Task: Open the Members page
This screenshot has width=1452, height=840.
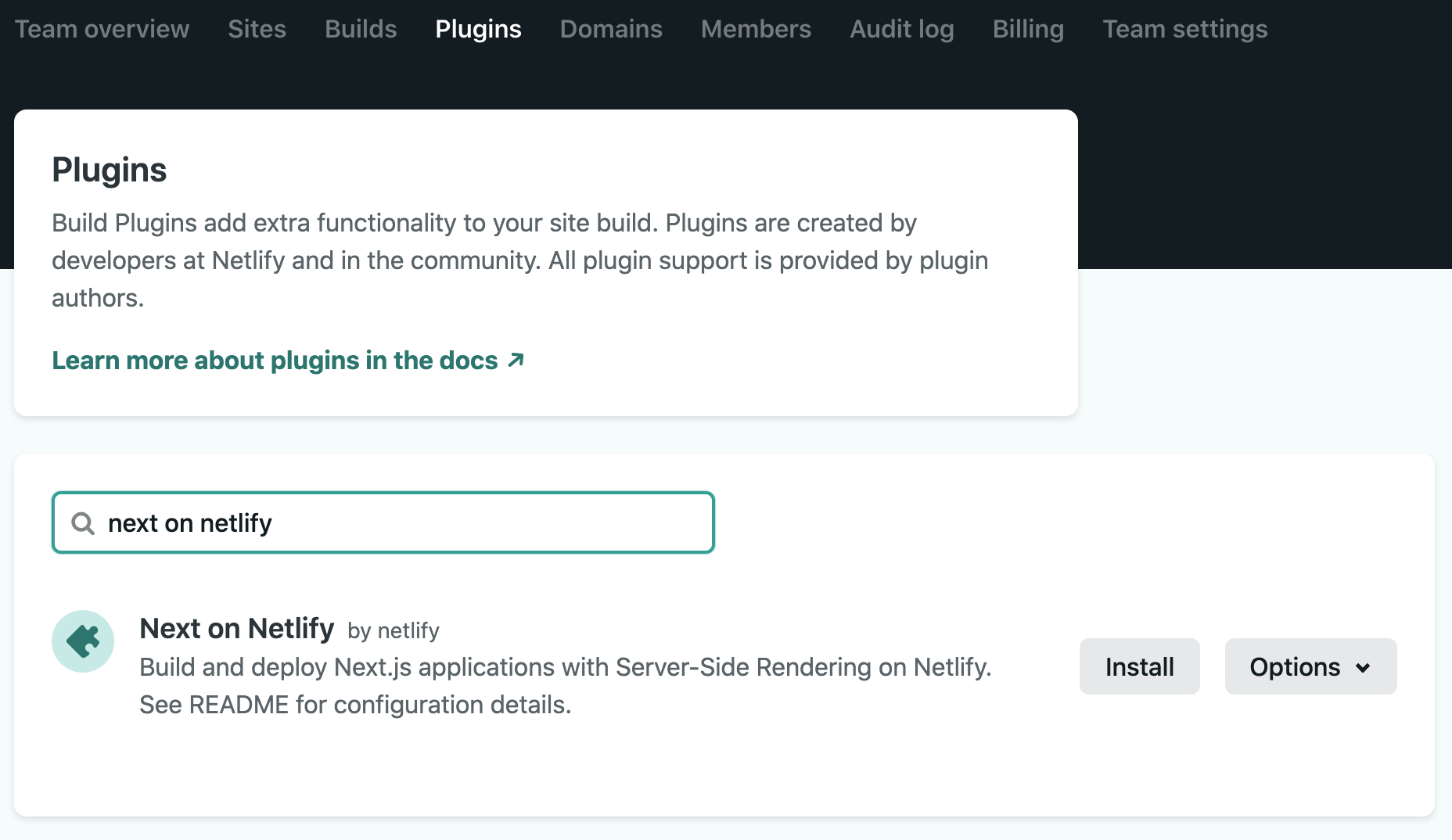Action: [x=755, y=29]
